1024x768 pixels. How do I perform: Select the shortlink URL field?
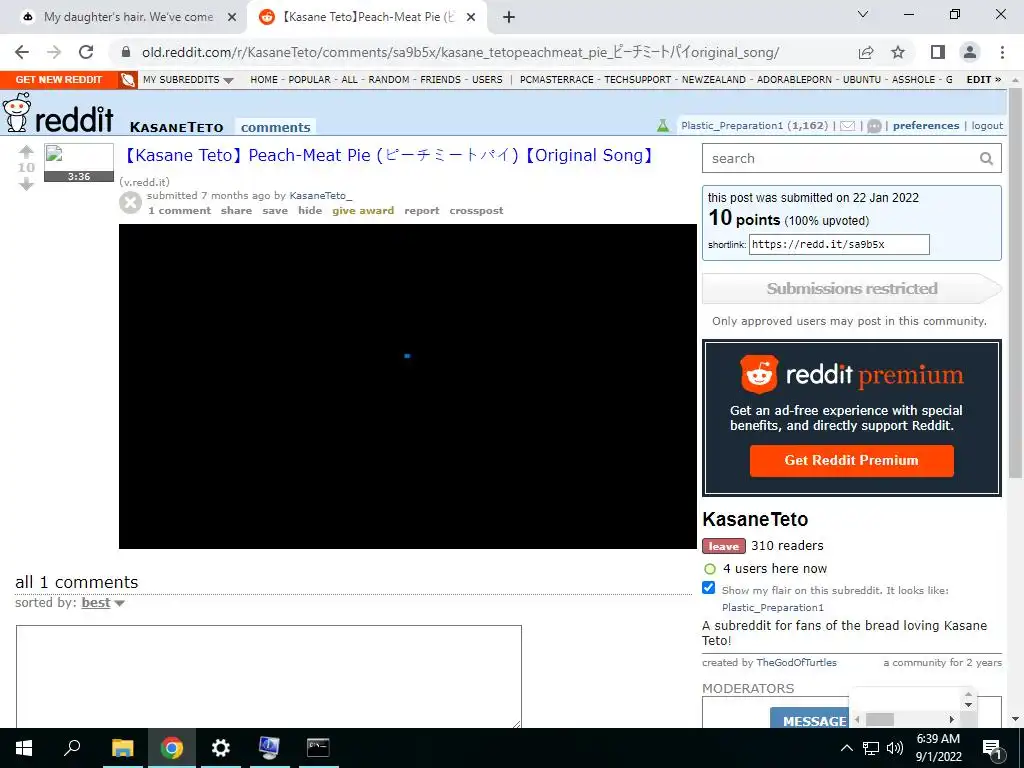pyautogui.click(x=839, y=244)
